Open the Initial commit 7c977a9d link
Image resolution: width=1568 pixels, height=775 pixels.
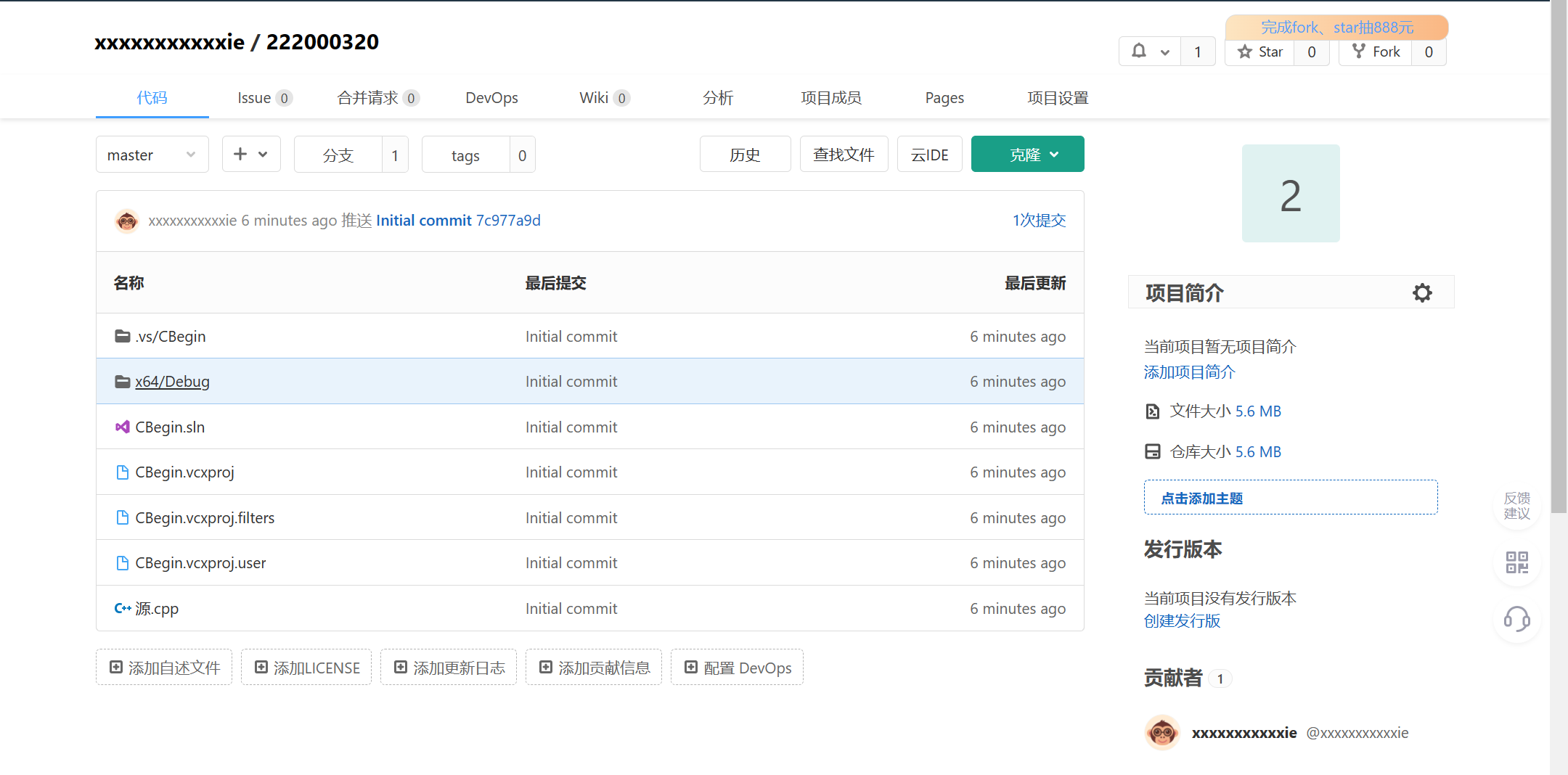point(458,221)
